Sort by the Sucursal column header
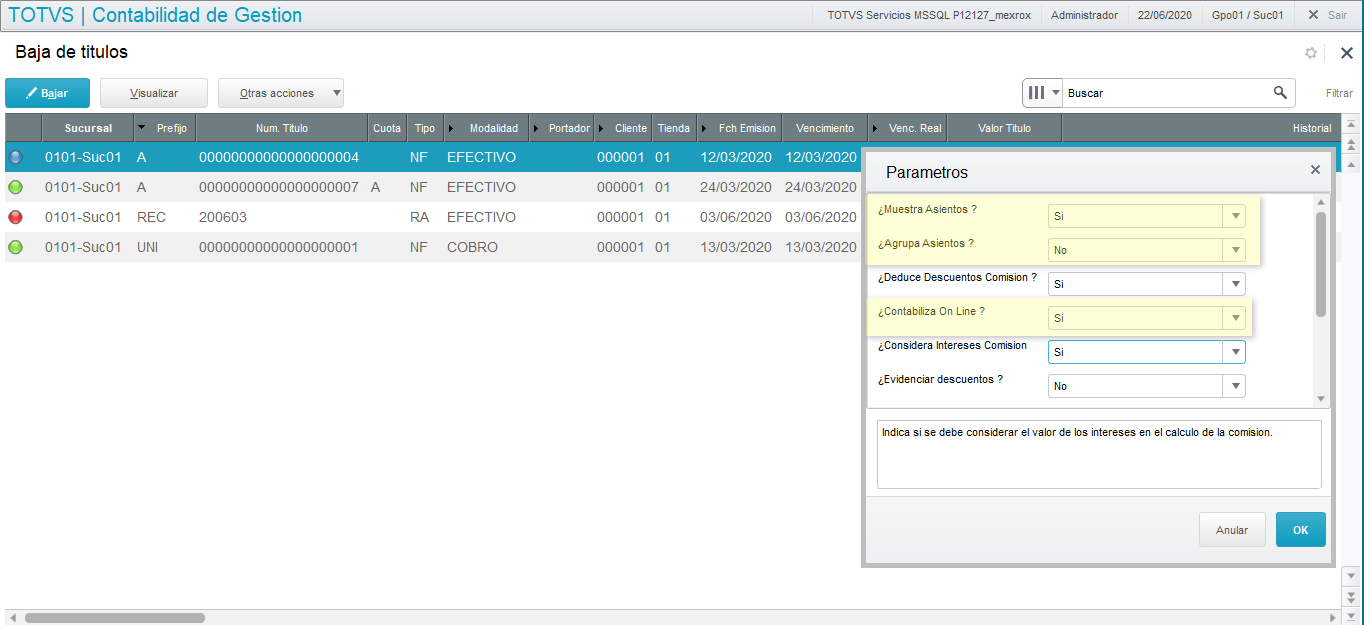Image resolution: width=1364 pixels, height=625 pixels. (88, 128)
